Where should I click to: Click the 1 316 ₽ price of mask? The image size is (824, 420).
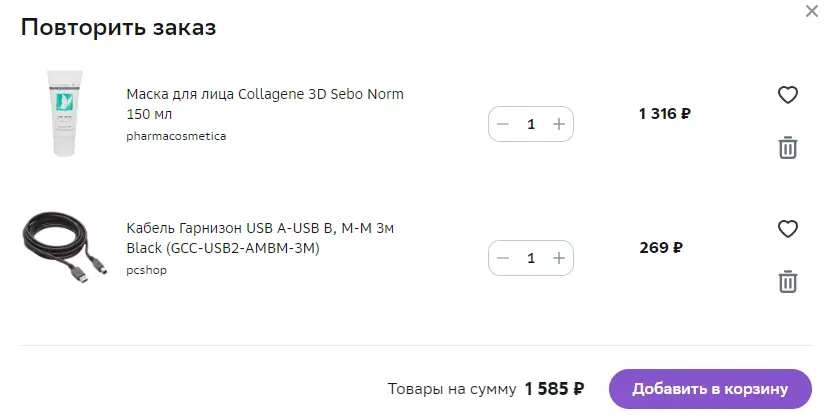click(665, 114)
